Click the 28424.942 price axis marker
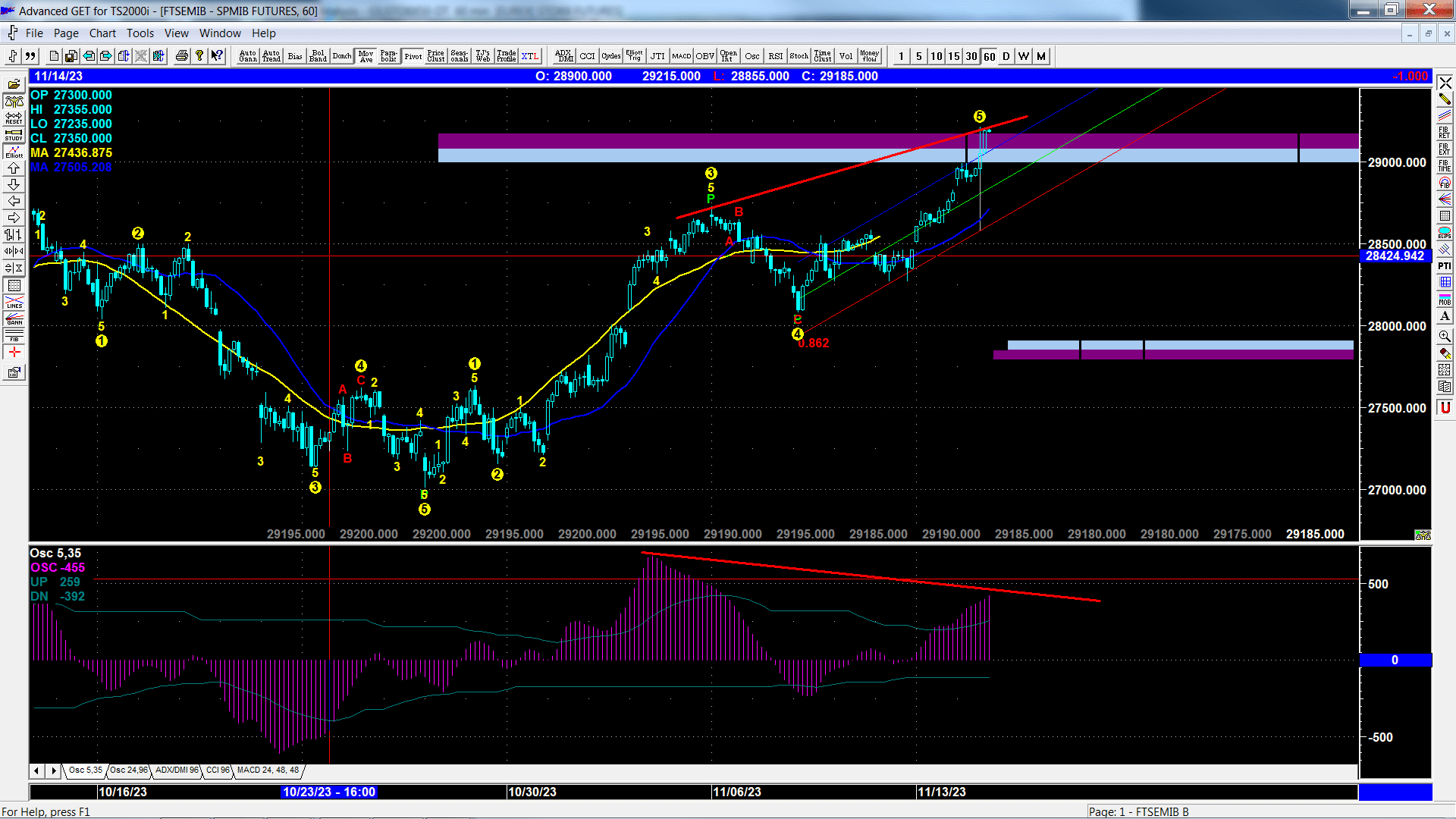 click(1395, 256)
